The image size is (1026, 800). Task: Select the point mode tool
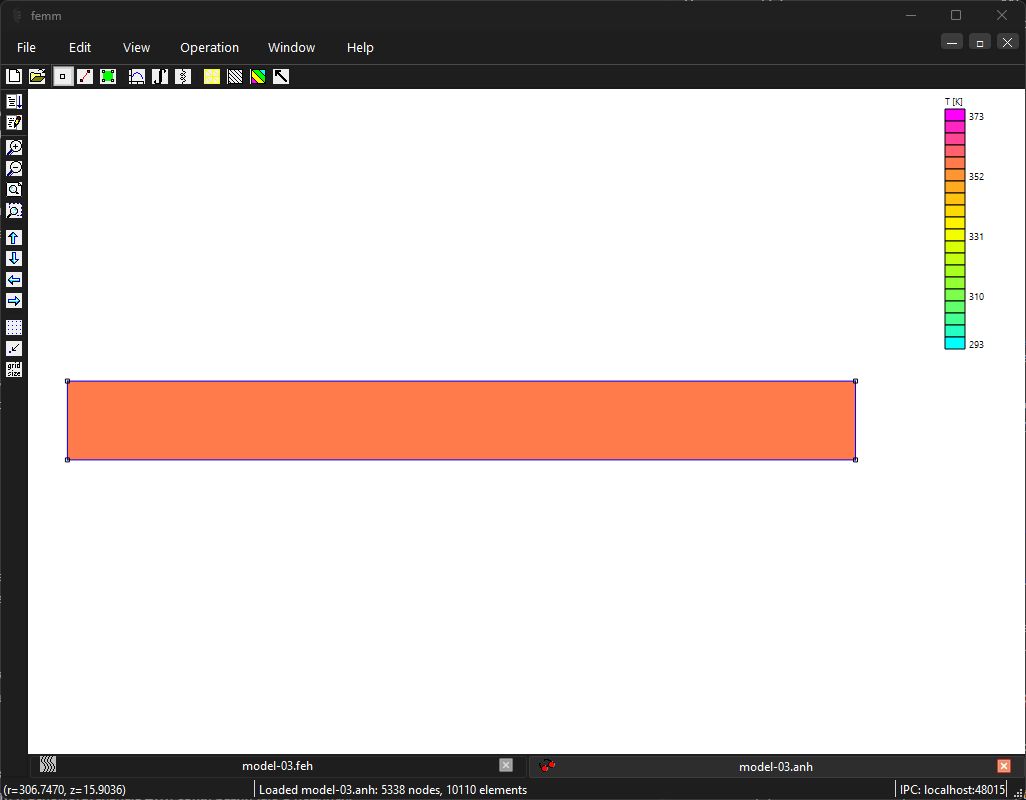click(63, 77)
